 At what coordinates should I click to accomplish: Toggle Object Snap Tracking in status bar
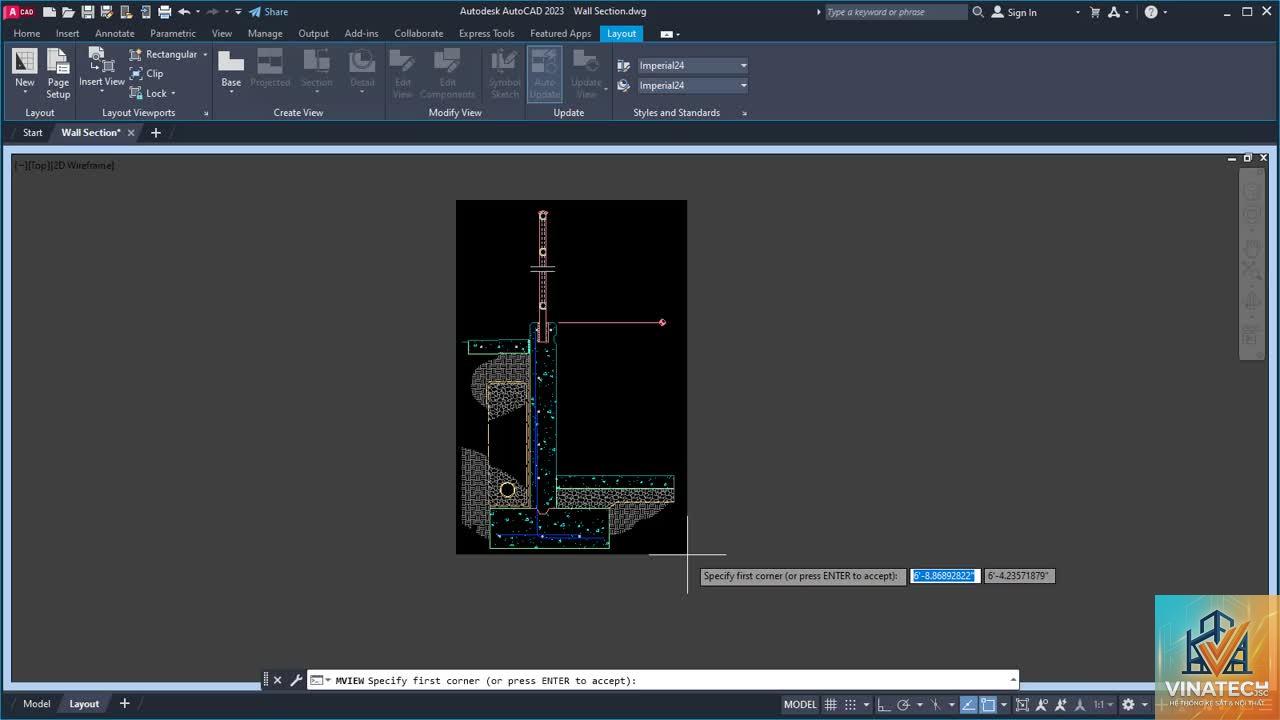pos(968,704)
